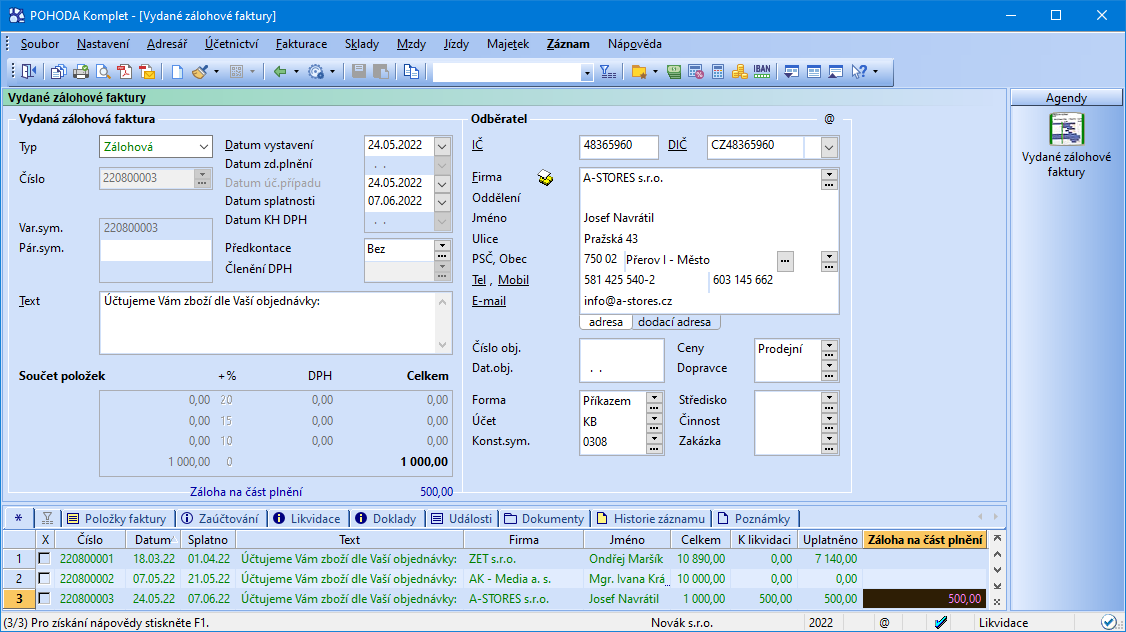Open Datum splatnosti calendar dropdown
This screenshot has width=1126, height=632.
click(x=442, y=202)
